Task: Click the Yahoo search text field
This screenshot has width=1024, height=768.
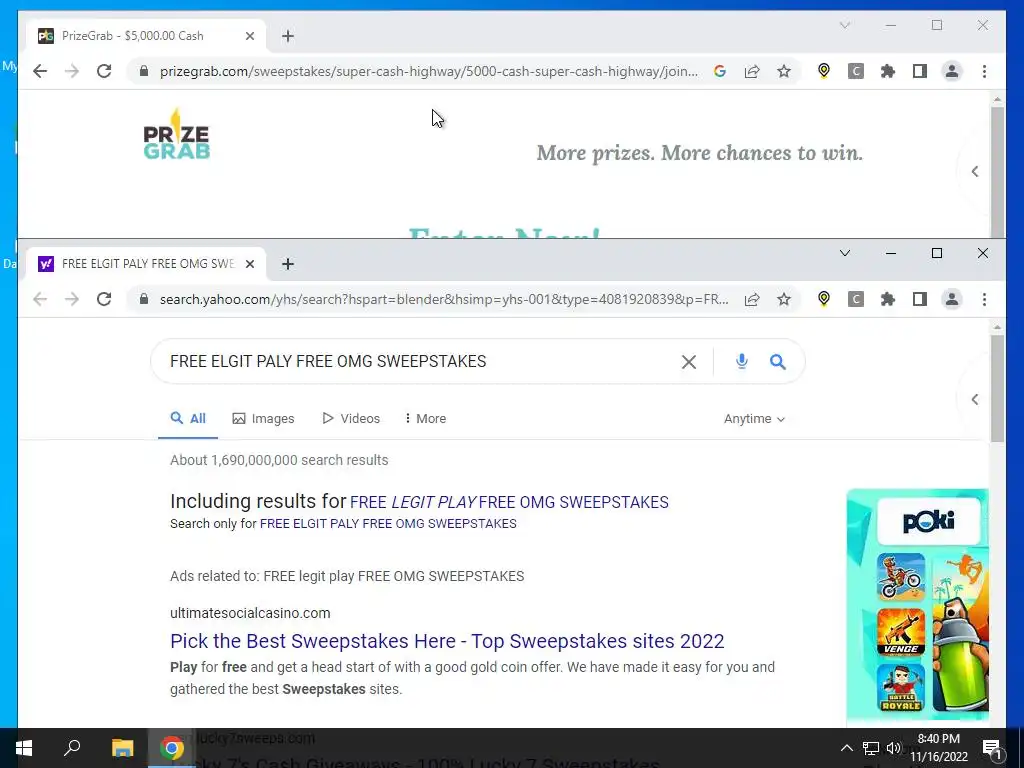Action: click(418, 361)
